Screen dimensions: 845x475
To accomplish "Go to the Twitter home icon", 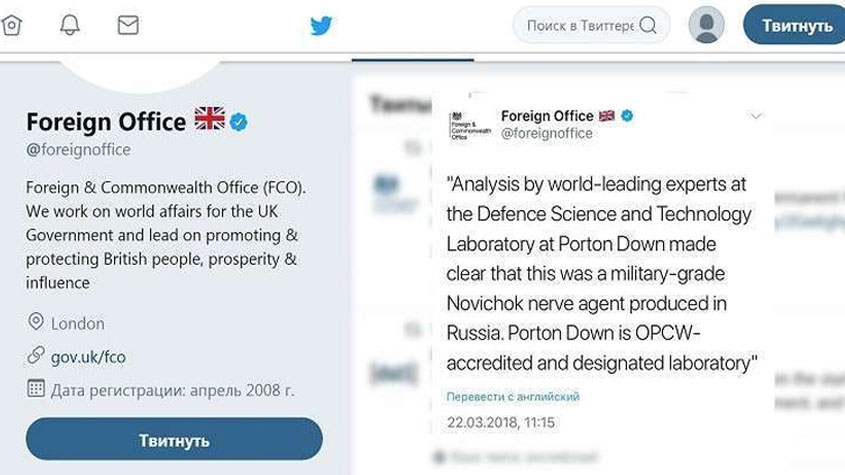I will tap(11, 25).
